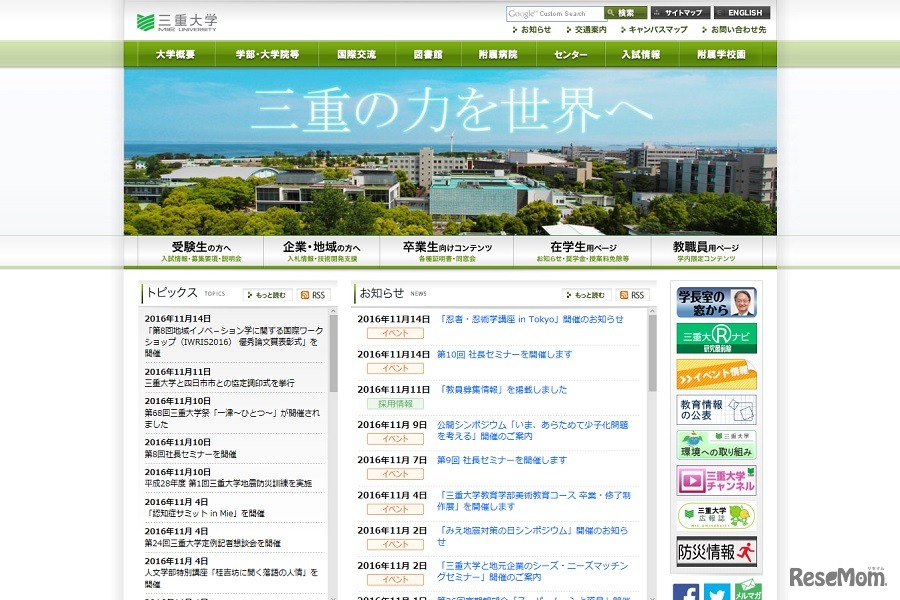Open the 防災情報 disaster info banner

pos(716,551)
